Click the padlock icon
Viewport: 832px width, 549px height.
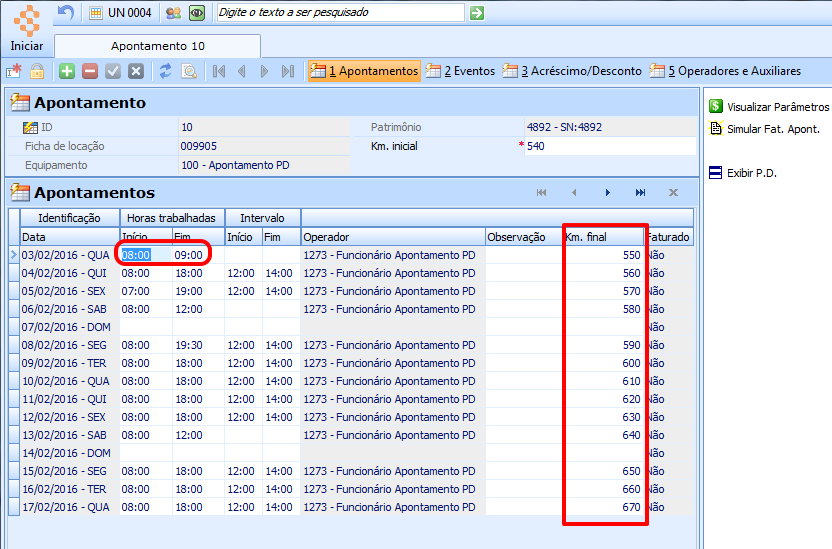coord(37,71)
